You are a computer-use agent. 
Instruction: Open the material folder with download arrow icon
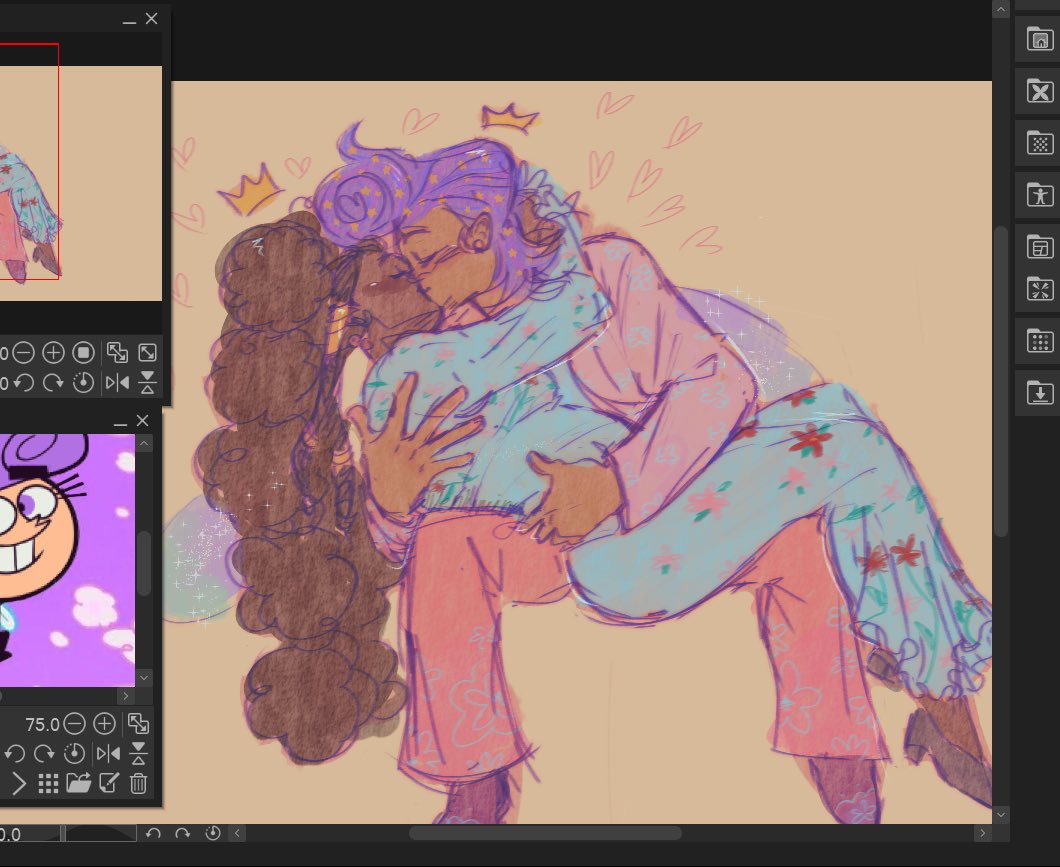tap(1040, 393)
